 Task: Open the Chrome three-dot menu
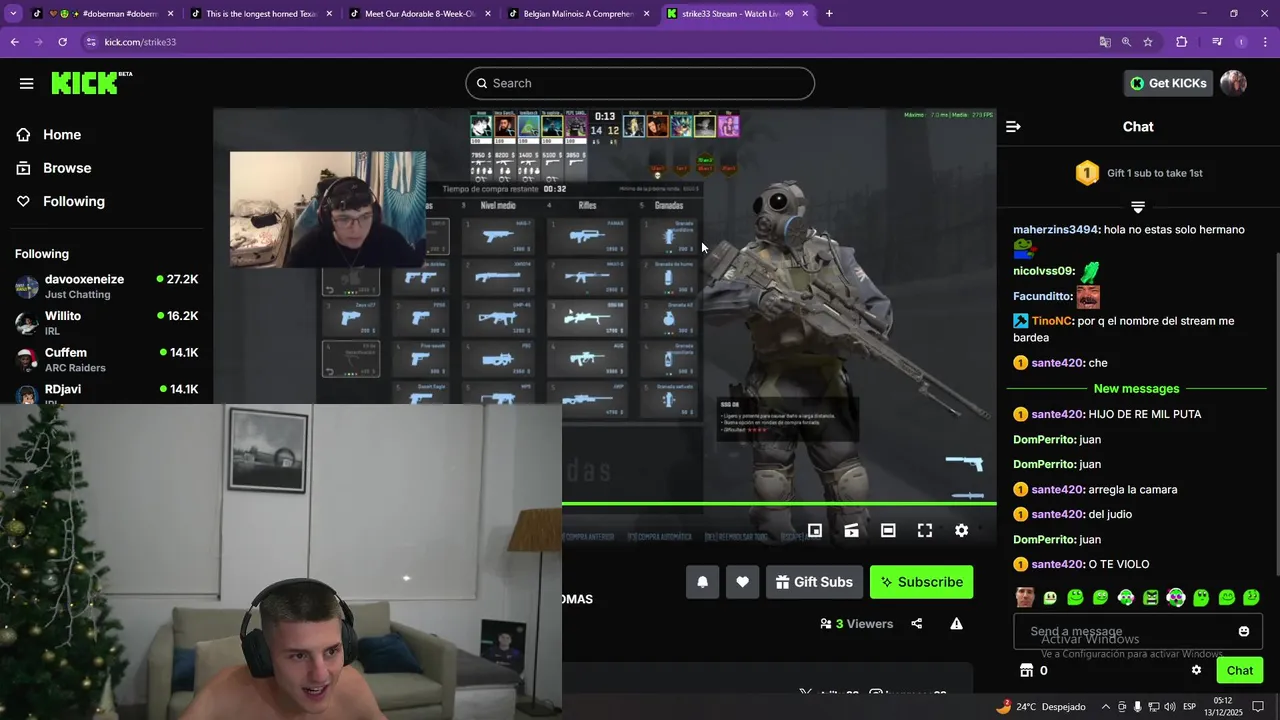[x=1266, y=42]
